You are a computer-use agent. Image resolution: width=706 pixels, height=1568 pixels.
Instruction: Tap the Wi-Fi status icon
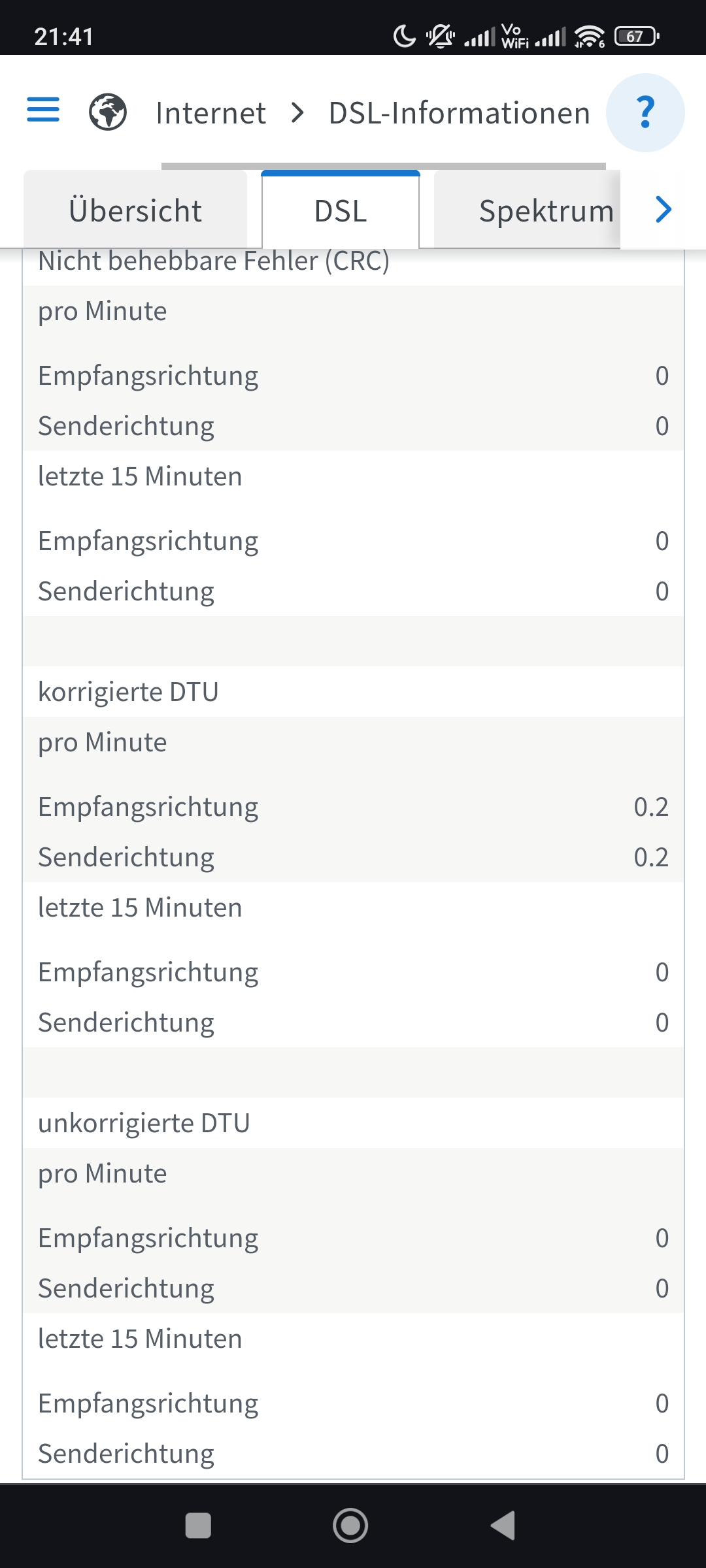tap(589, 37)
